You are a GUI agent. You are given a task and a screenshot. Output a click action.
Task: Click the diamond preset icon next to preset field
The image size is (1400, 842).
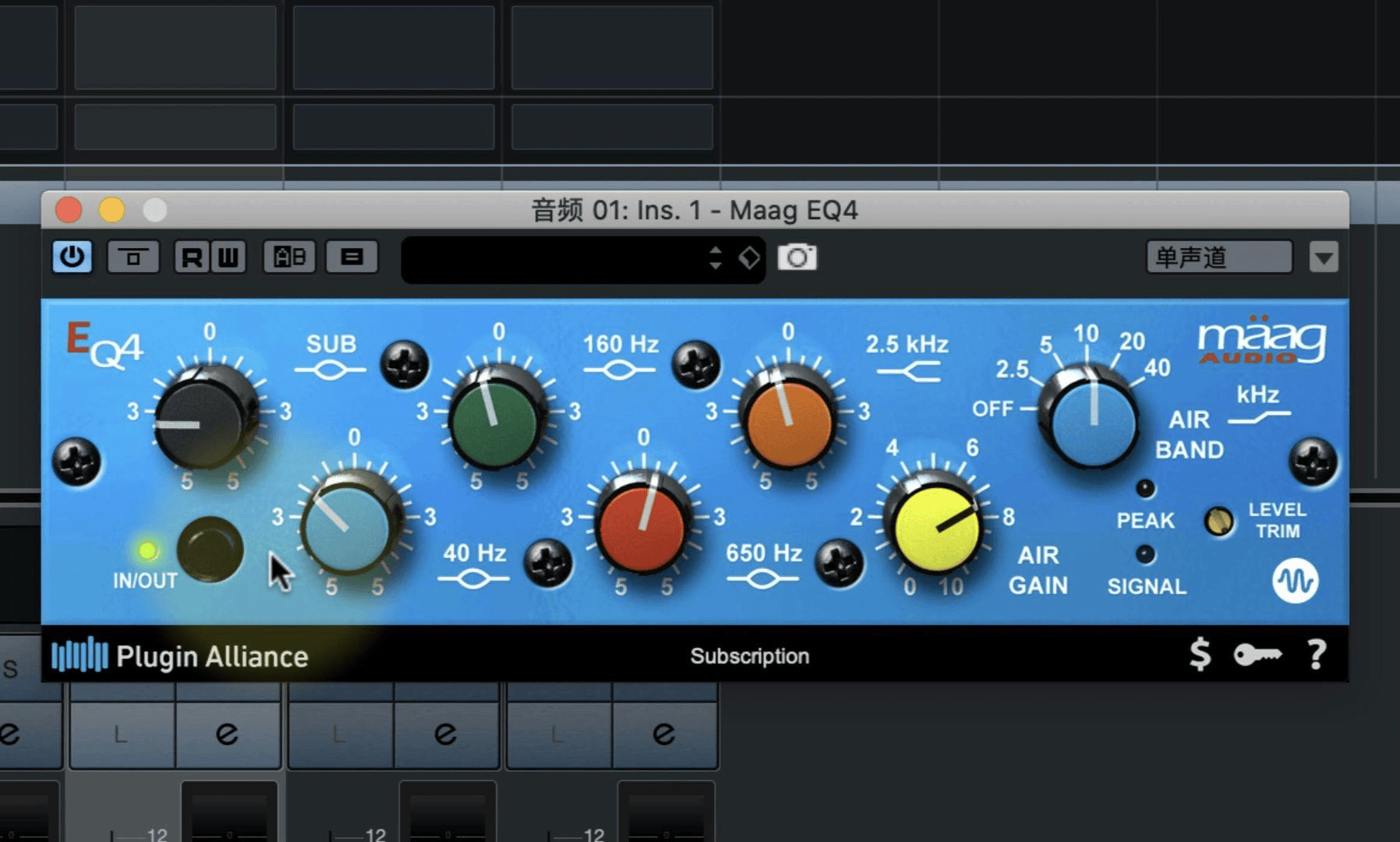point(749,257)
